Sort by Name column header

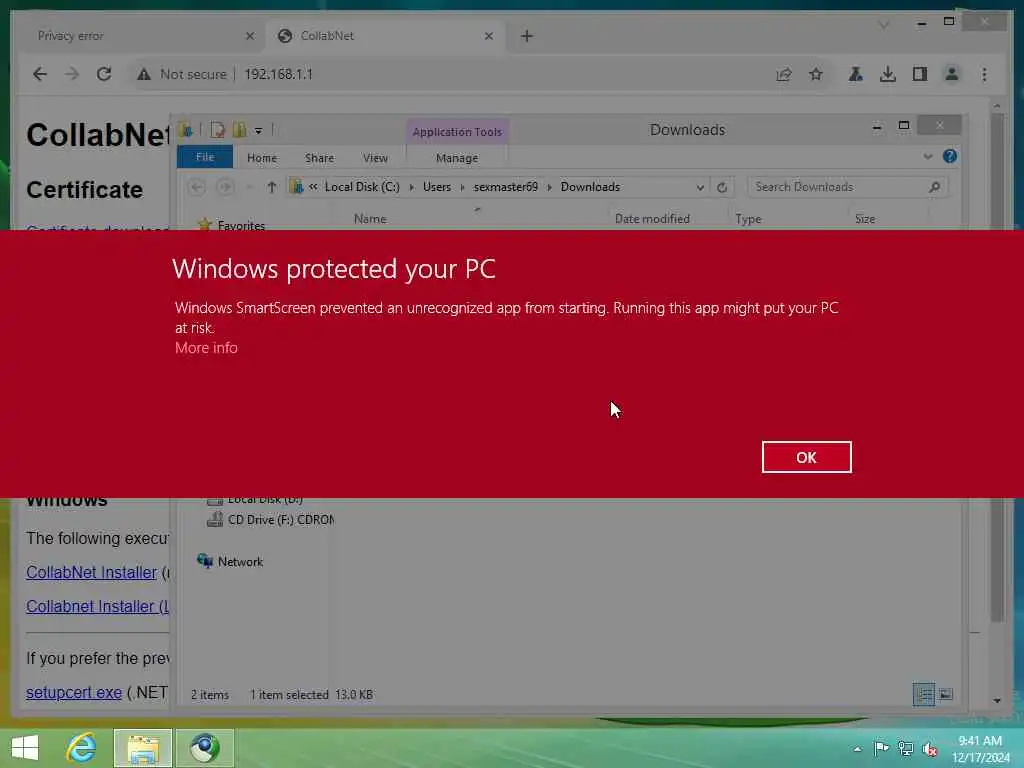tap(370, 219)
